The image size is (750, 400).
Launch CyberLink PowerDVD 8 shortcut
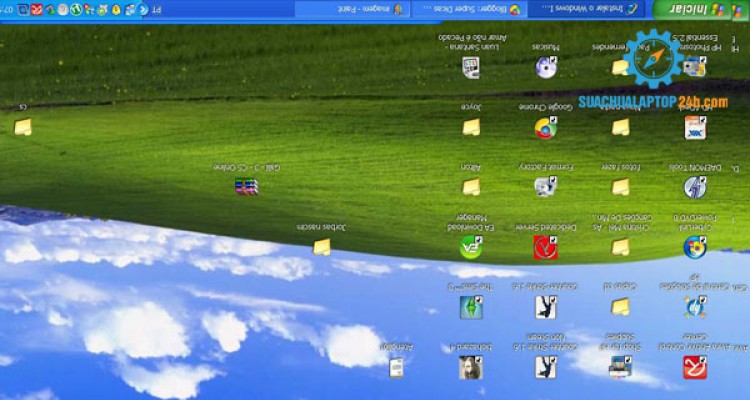[x=695, y=246]
